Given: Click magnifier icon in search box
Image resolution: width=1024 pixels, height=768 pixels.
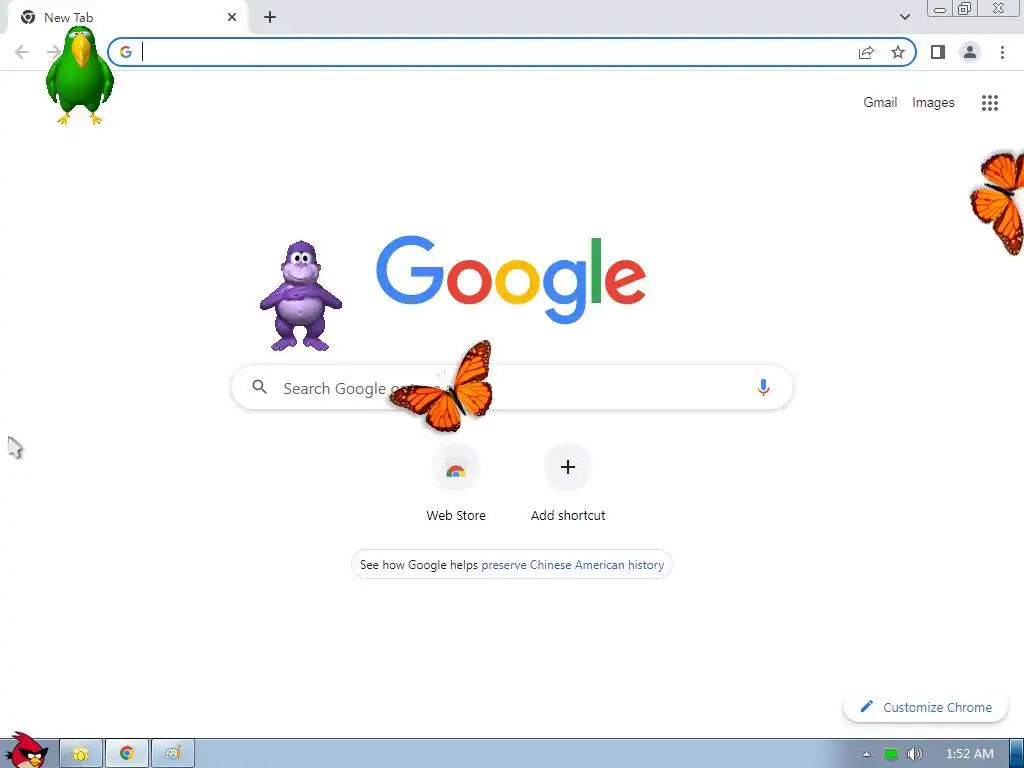Looking at the screenshot, I should (x=260, y=387).
